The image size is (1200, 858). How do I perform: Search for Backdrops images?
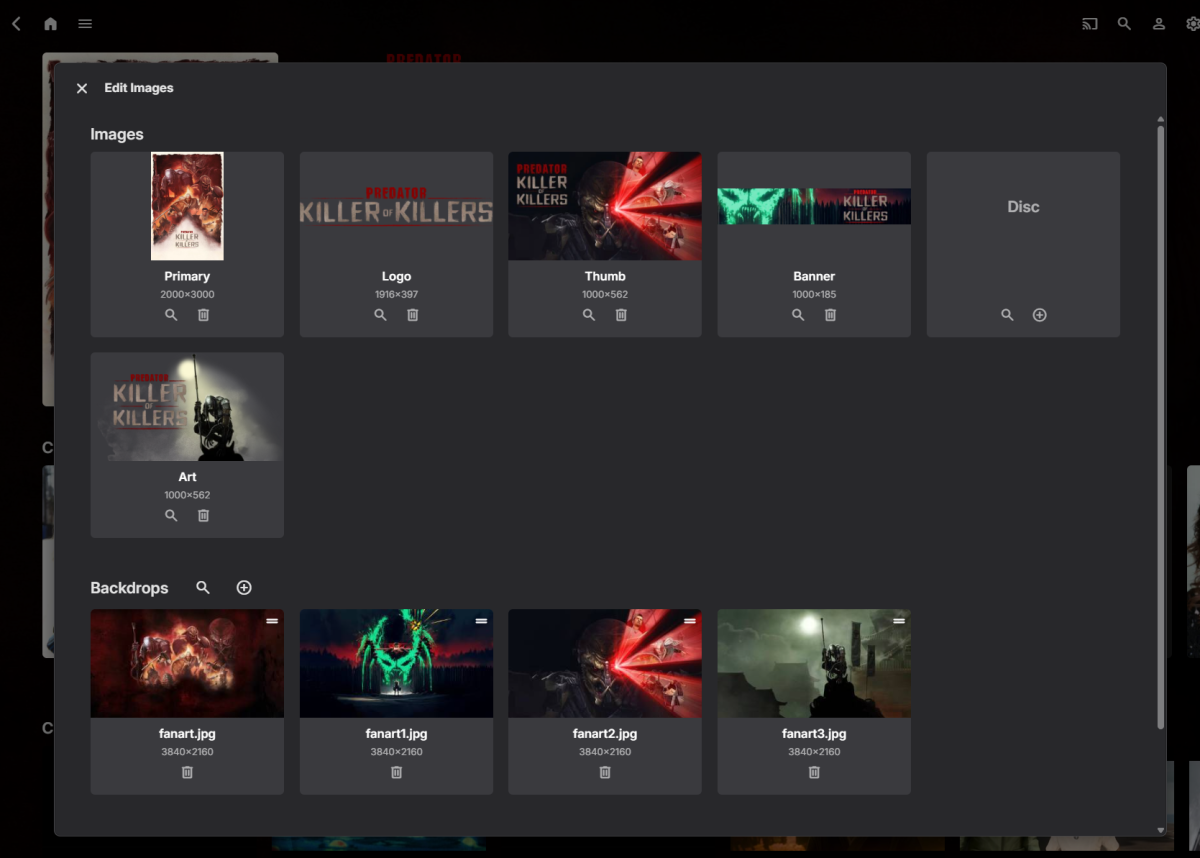tap(203, 588)
